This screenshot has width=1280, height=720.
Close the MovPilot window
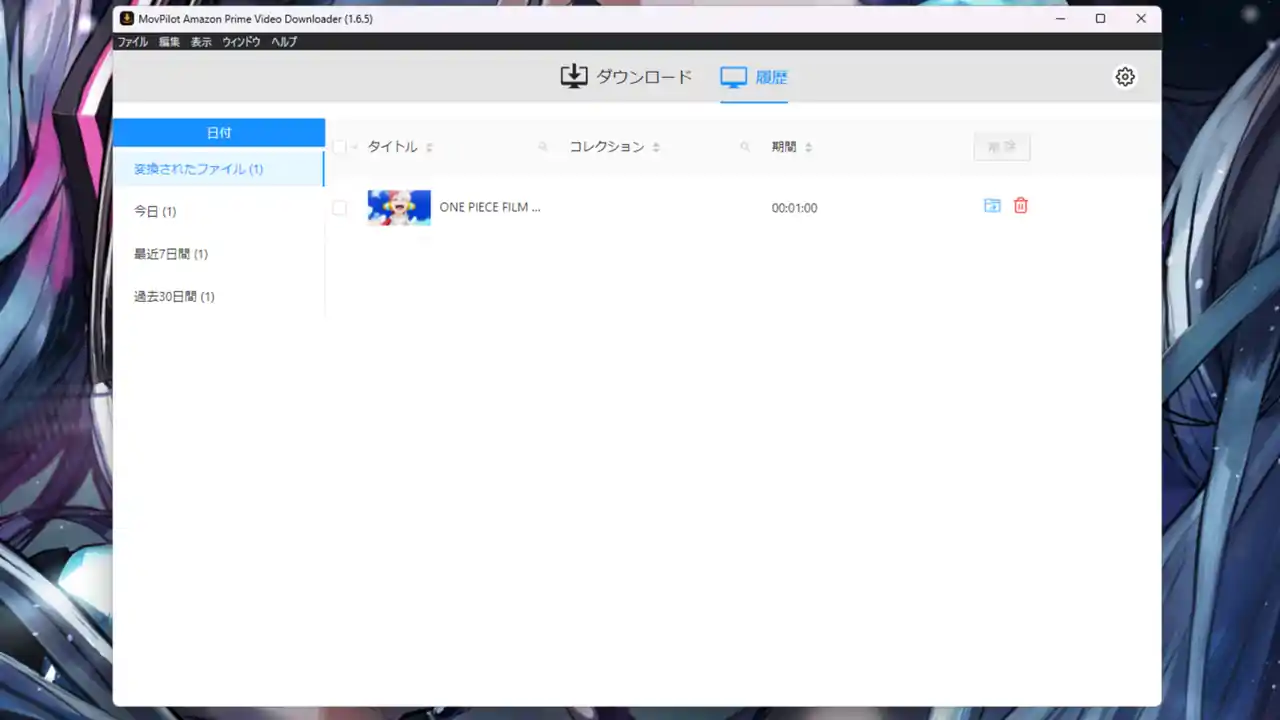(1141, 18)
